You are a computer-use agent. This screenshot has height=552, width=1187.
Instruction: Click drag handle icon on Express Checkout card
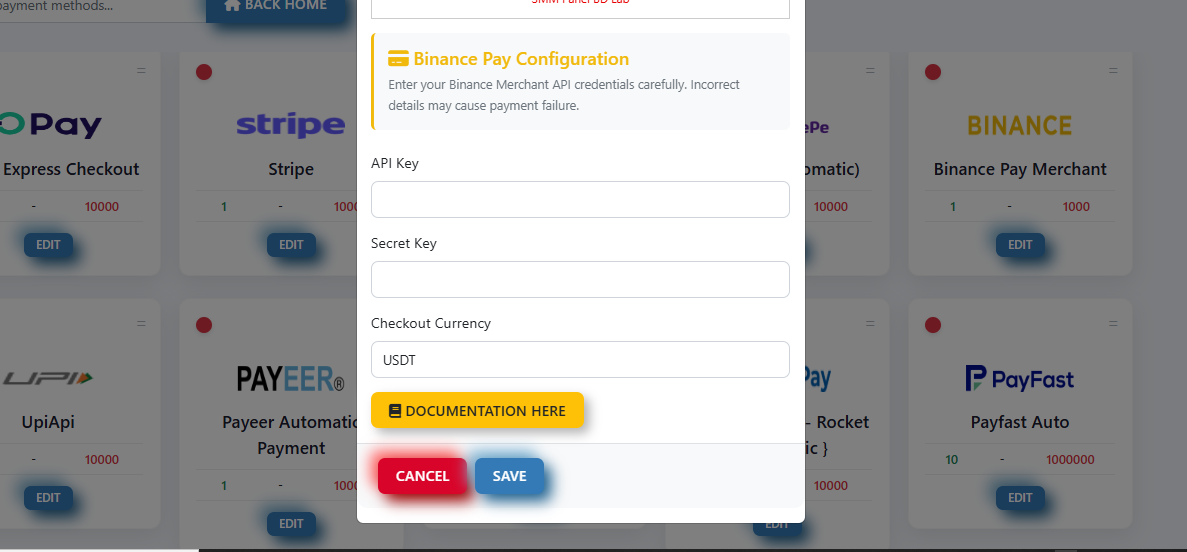[x=141, y=70]
